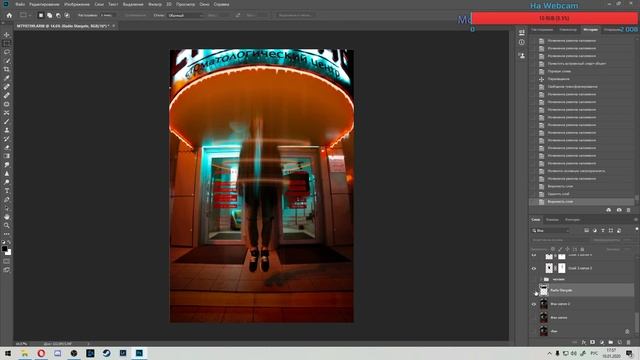Open the Style dropdown in options bar
The width and height of the screenshot is (640, 360).
click(x=185, y=15)
